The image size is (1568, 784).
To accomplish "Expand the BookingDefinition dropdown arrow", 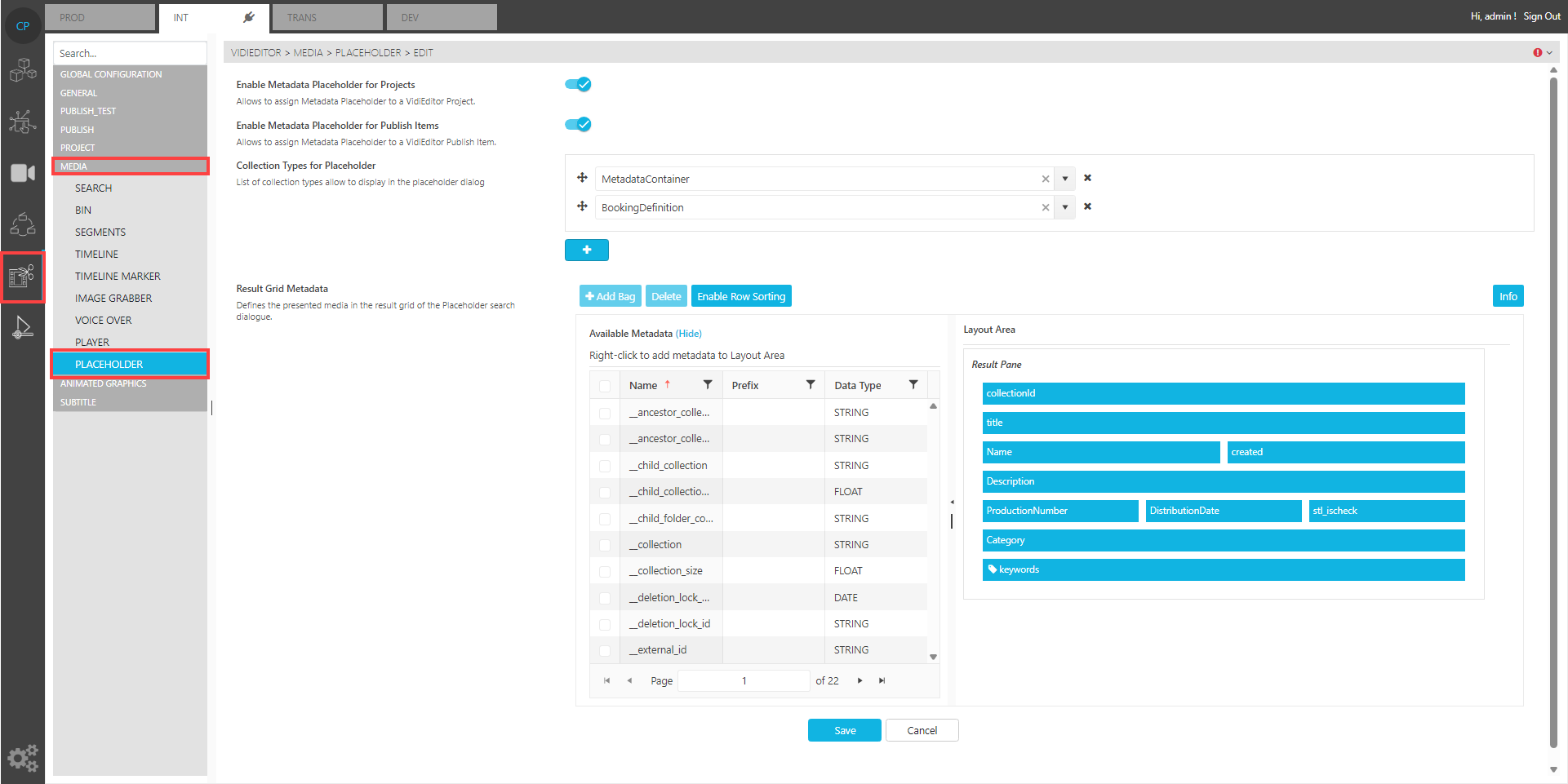I will (x=1064, y=207).
